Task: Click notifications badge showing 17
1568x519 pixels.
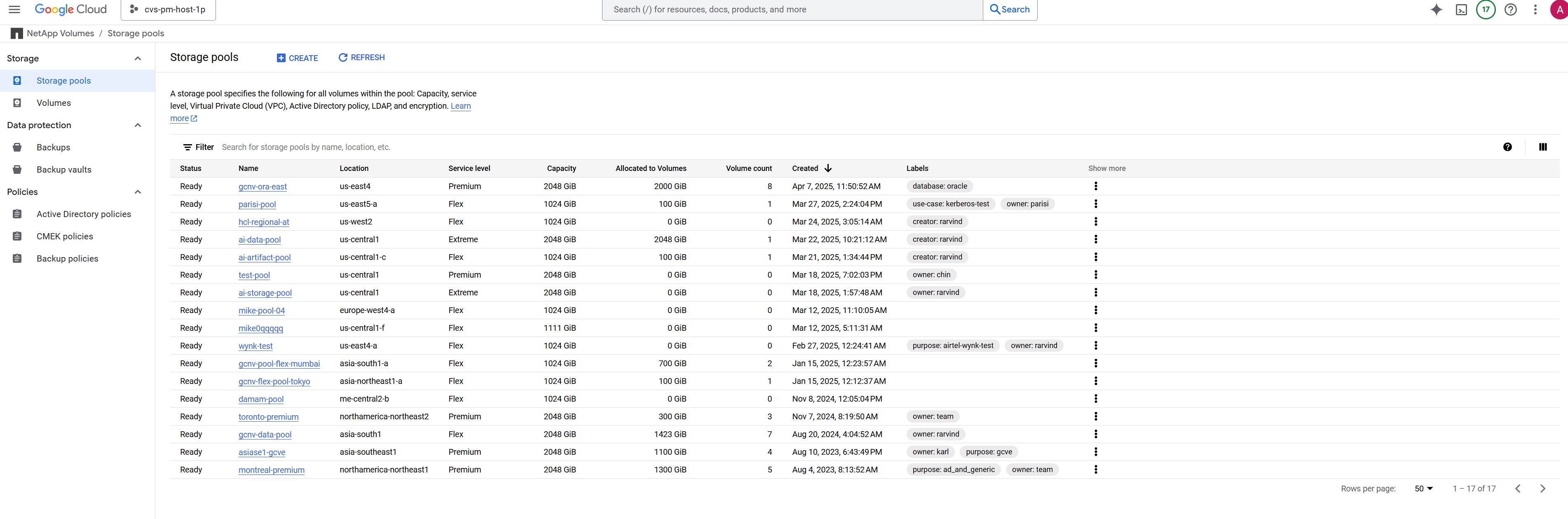Action: pyautogui.click(x=1485, y=10)
